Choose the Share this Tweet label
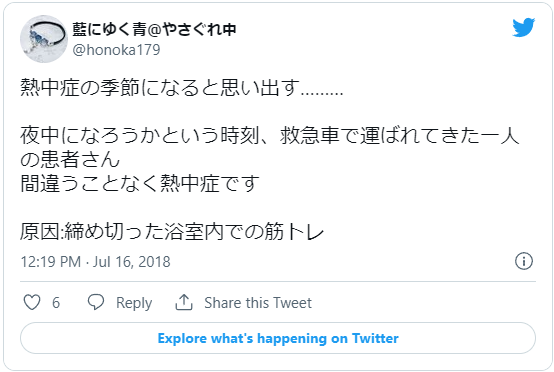The height and width of the screenshot is (372, 554). pos(258,303)
